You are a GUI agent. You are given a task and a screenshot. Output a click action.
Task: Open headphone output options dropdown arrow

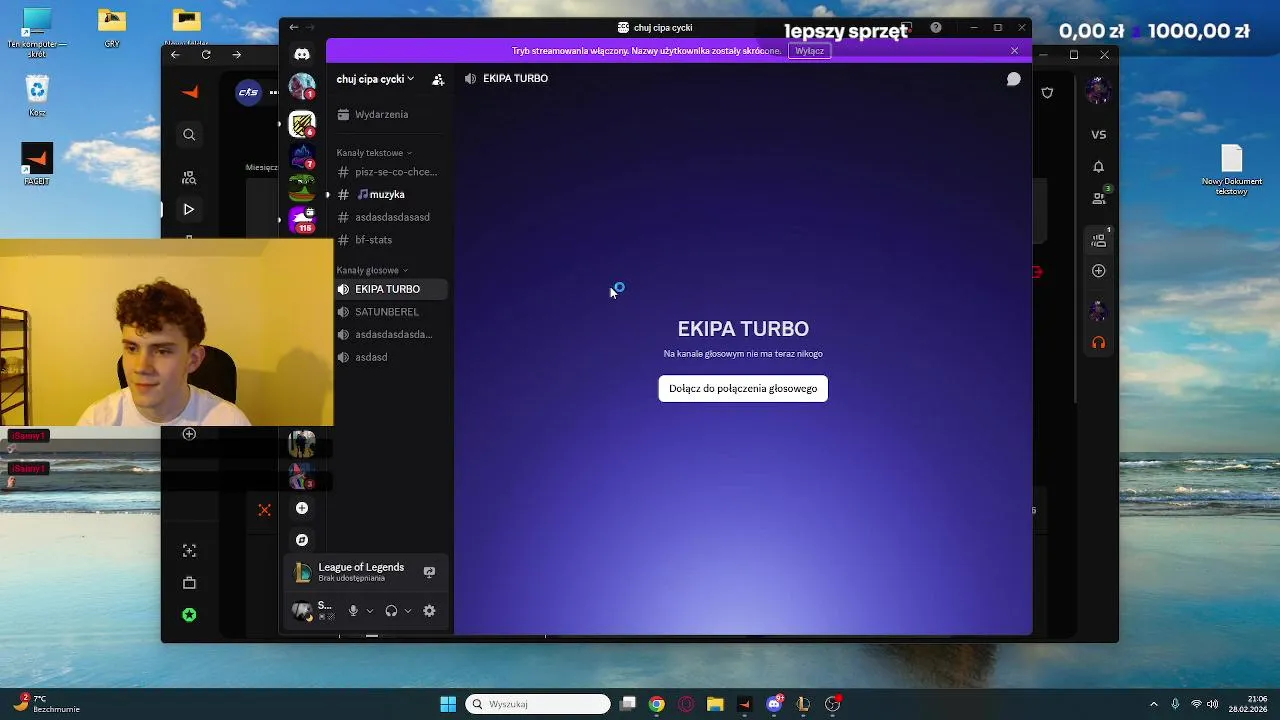click(x=408, y=611)
